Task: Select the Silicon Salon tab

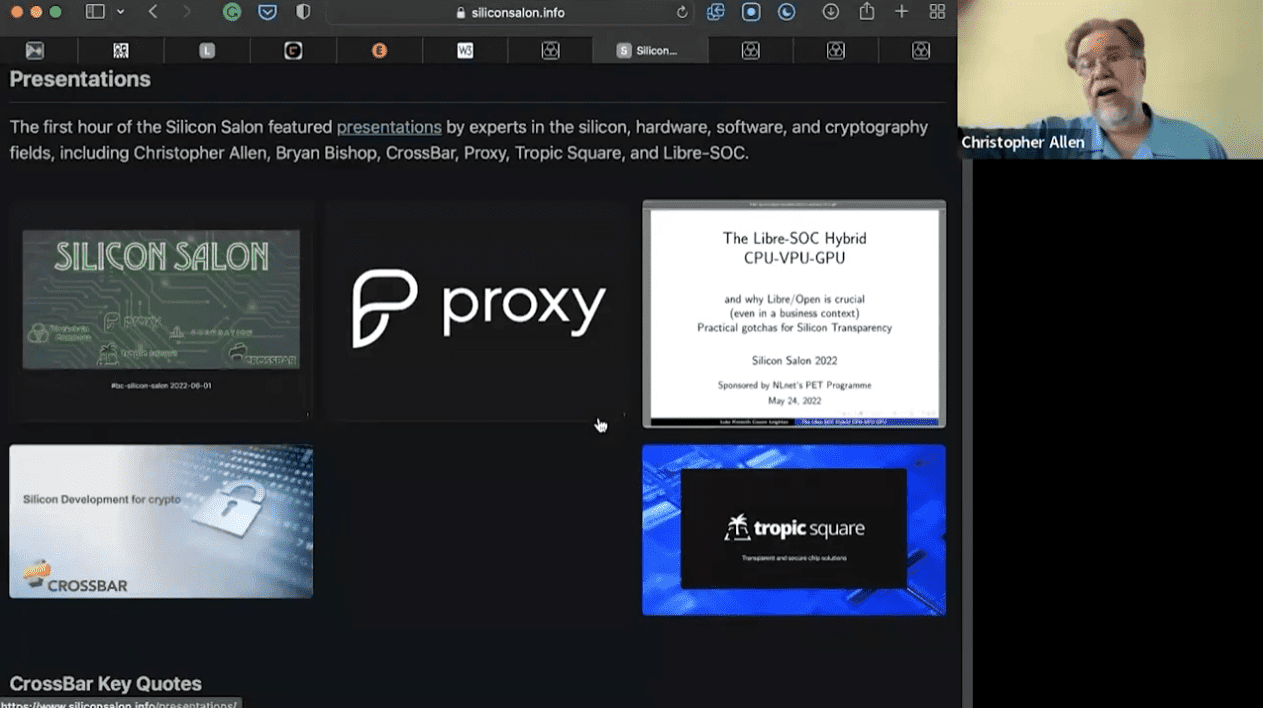Action: (x=649, y=50)
